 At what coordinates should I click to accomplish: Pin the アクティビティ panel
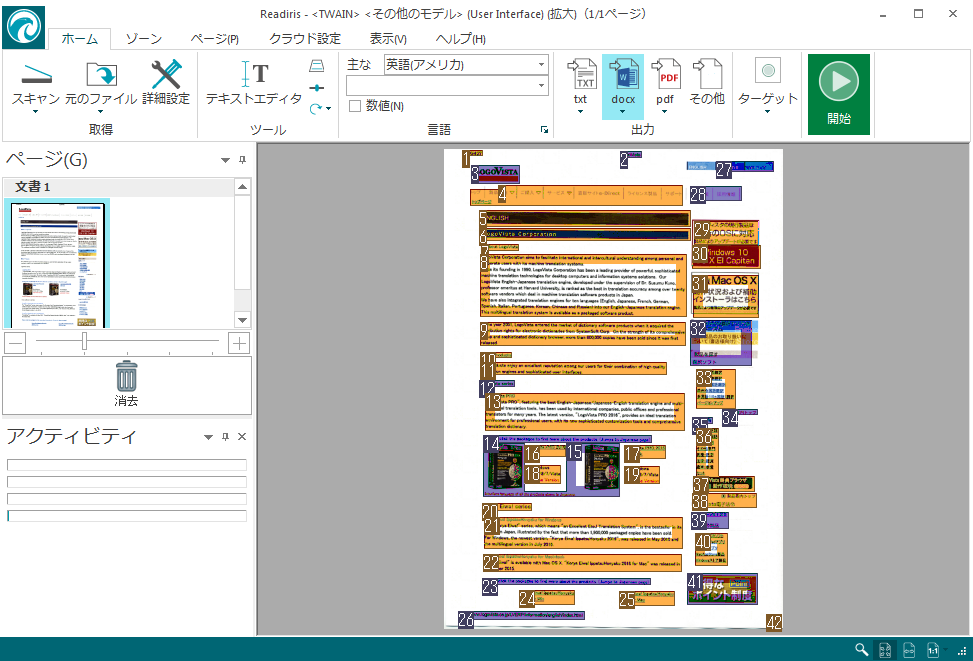pos(225,437)
